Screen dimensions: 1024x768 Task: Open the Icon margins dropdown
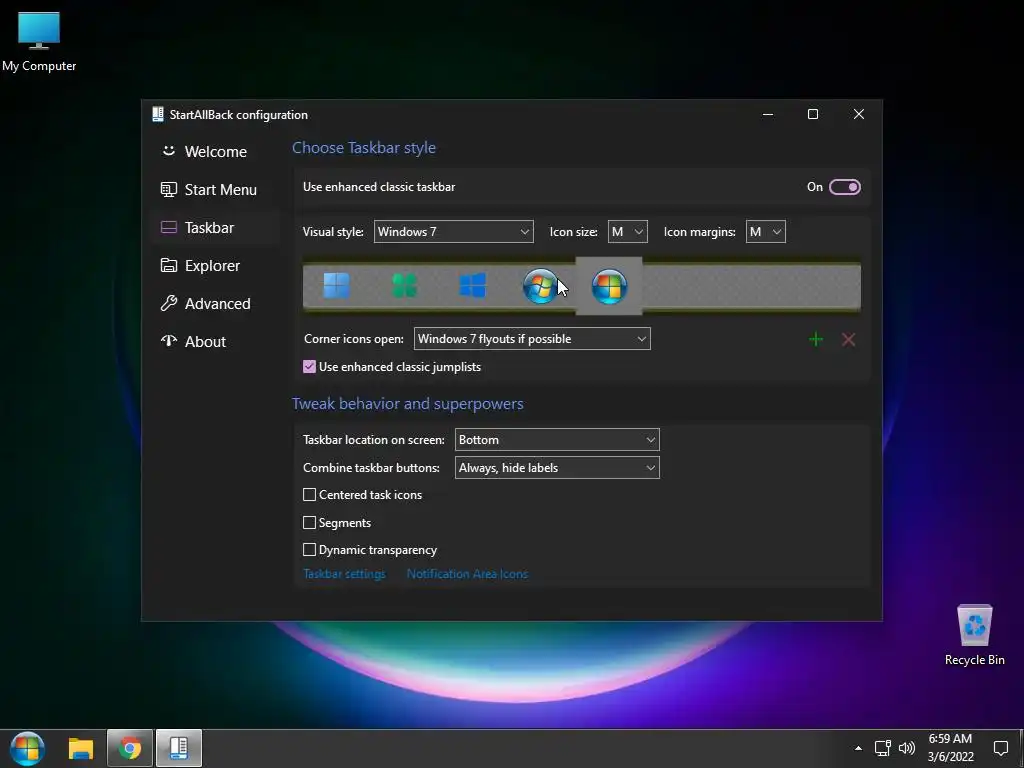[x=765, y=232]
